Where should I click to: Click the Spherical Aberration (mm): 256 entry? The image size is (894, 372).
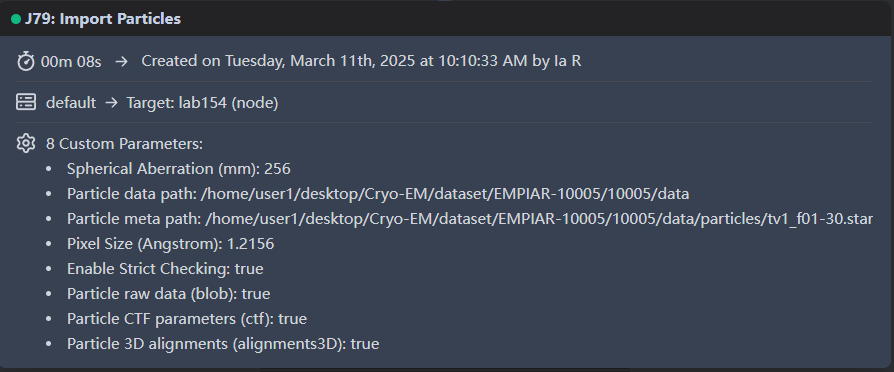click(178, 169)
